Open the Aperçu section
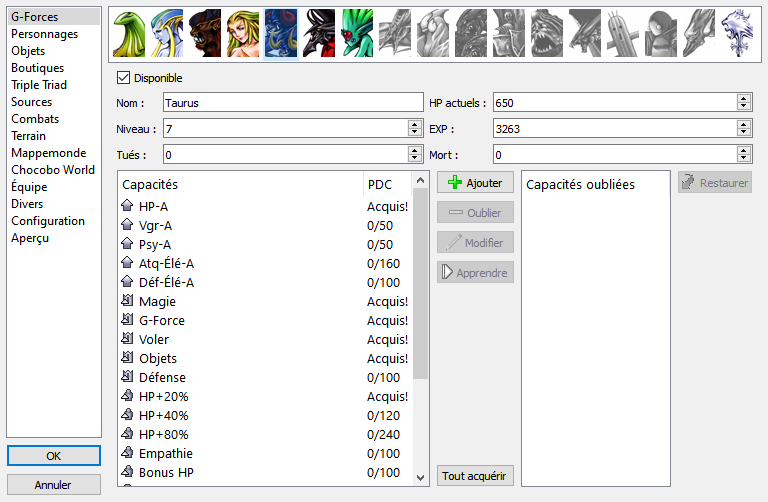The width and height of the screenshot is (768, 502). (x=54, y=238)
